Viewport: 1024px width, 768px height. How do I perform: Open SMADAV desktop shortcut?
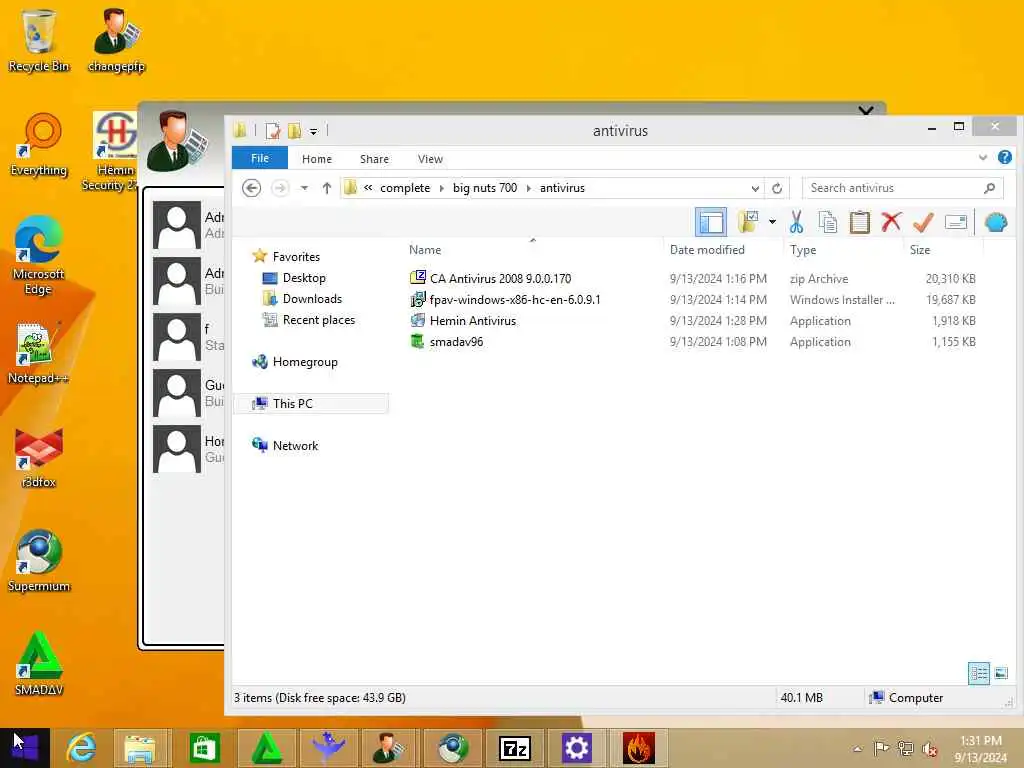point(39,664)
